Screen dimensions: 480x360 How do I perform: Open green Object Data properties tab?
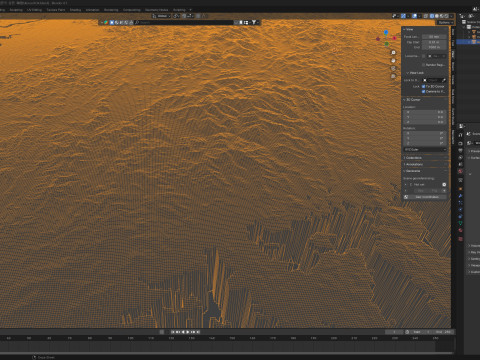(460, 223)
